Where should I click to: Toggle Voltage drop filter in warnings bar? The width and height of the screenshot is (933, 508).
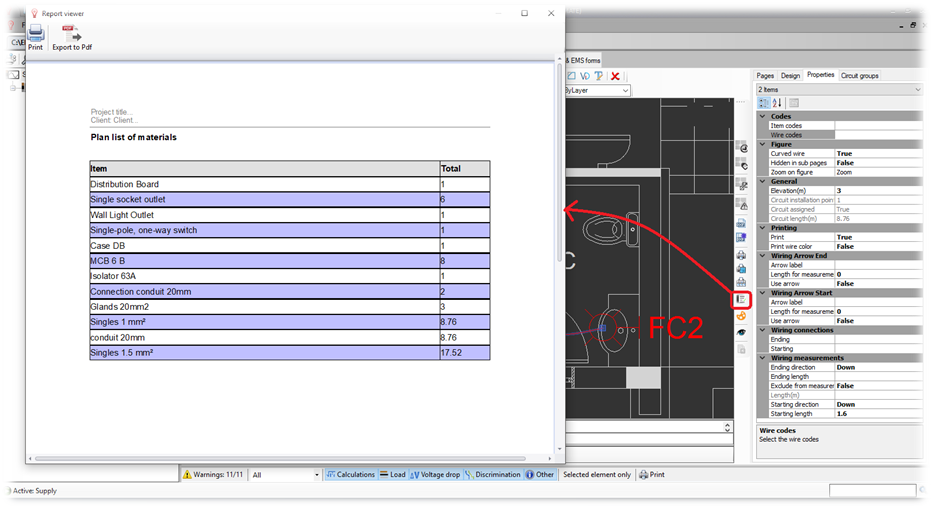(x=435, y=475)
